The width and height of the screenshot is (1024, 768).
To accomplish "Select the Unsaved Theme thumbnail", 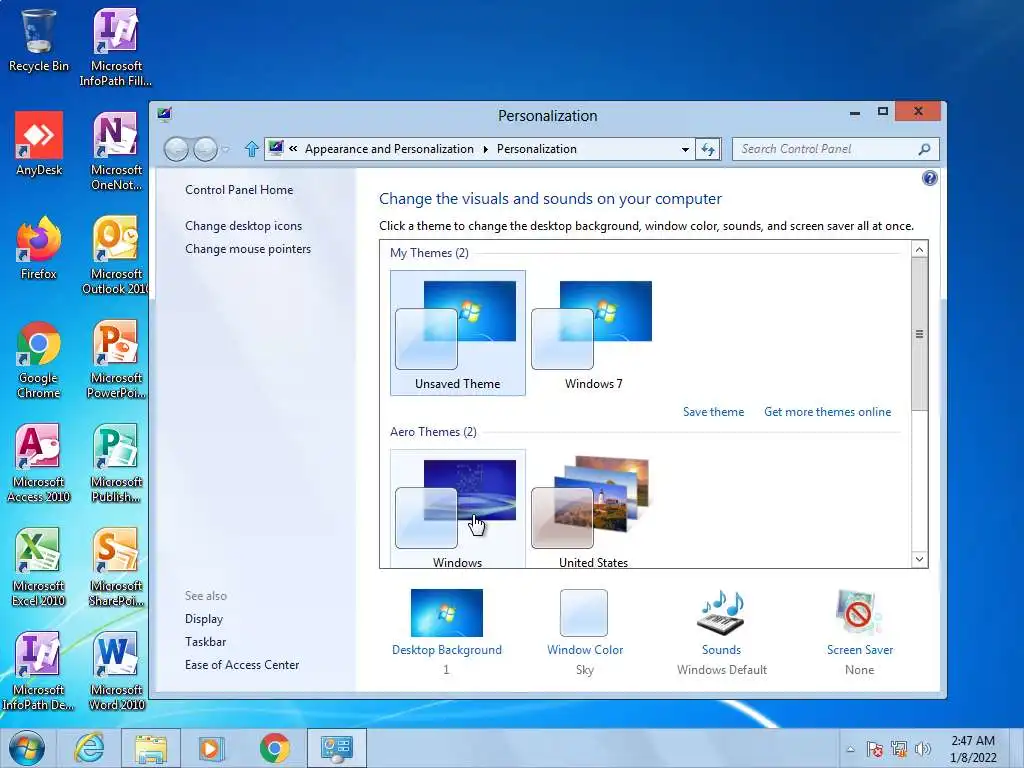I will click(x=458, y=333).
